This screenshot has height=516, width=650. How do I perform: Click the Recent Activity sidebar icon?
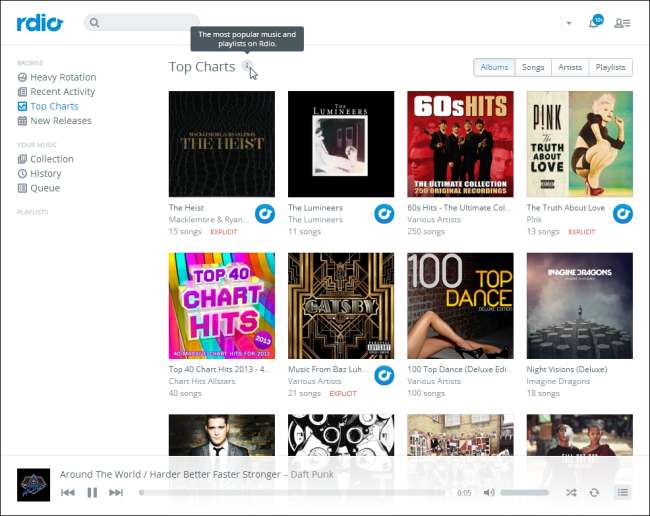pos(22,92)
